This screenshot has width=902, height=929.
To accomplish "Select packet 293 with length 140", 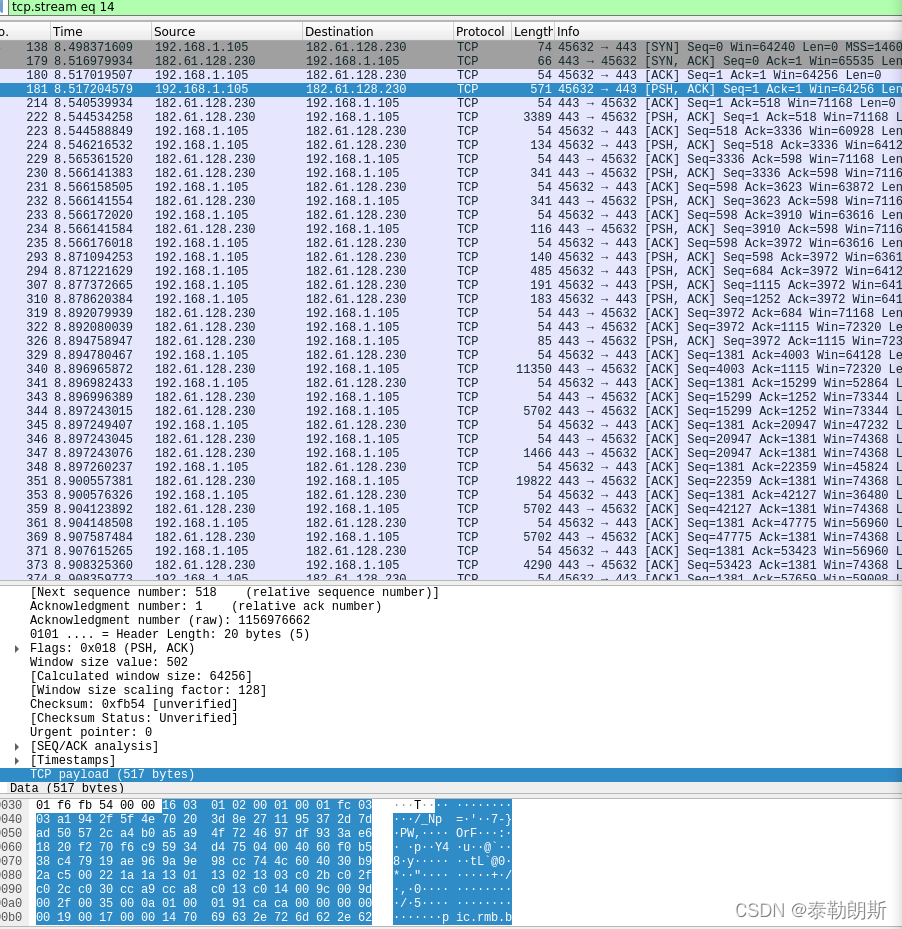I will (x=451, y=257).
